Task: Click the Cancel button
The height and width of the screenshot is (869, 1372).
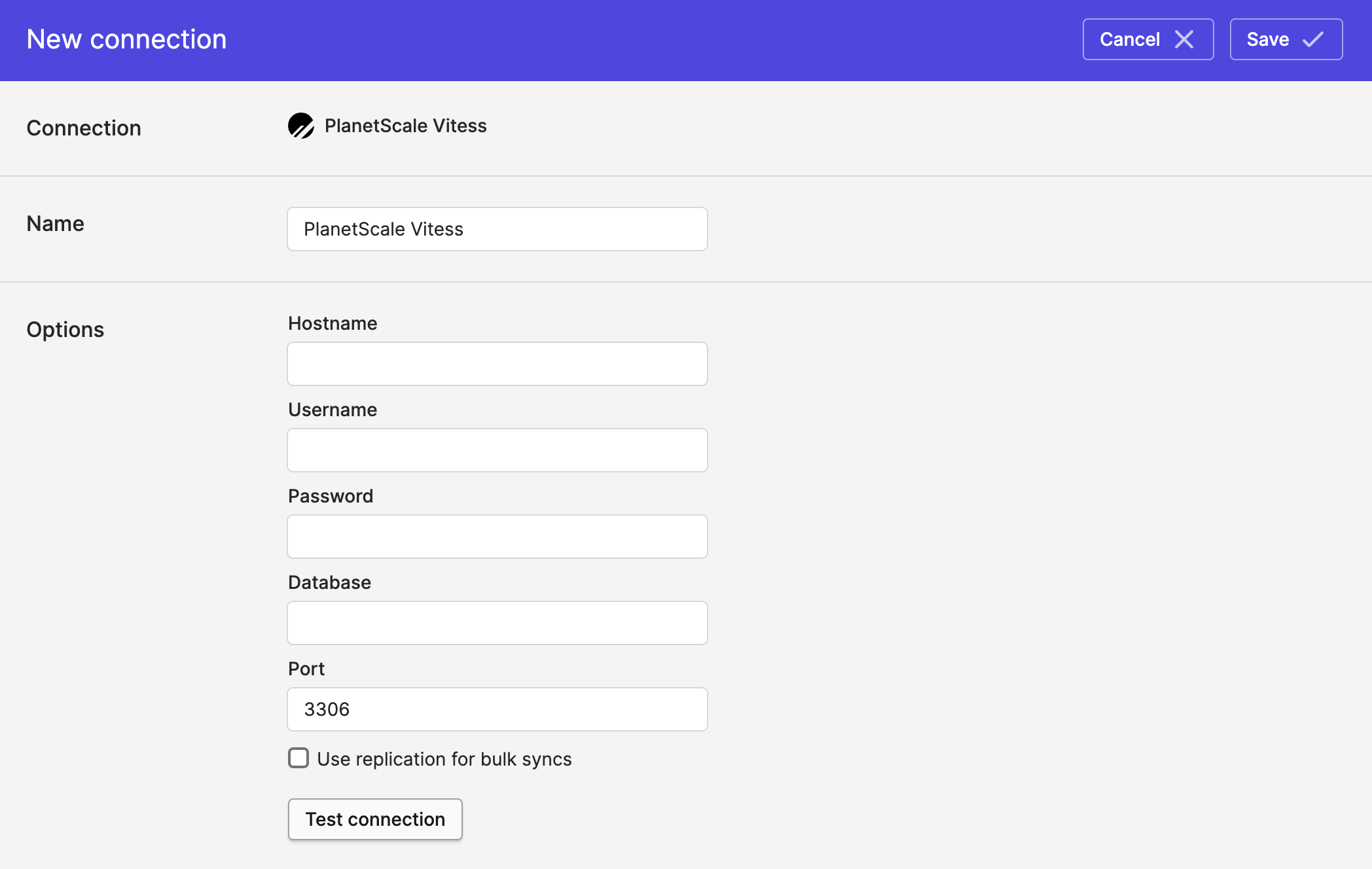Action: pyautogui.click(x=1148, y=39)
